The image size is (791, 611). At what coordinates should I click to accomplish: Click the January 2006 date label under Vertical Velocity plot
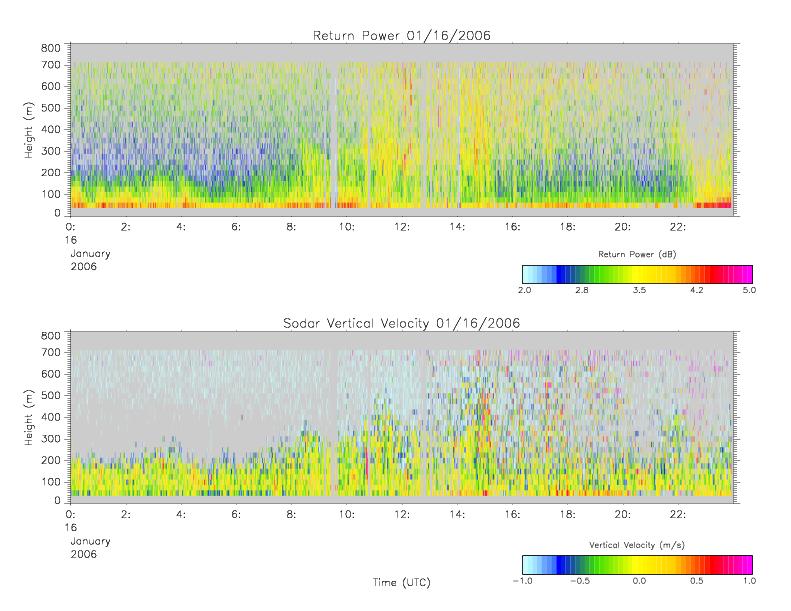(x=90, y=547)
